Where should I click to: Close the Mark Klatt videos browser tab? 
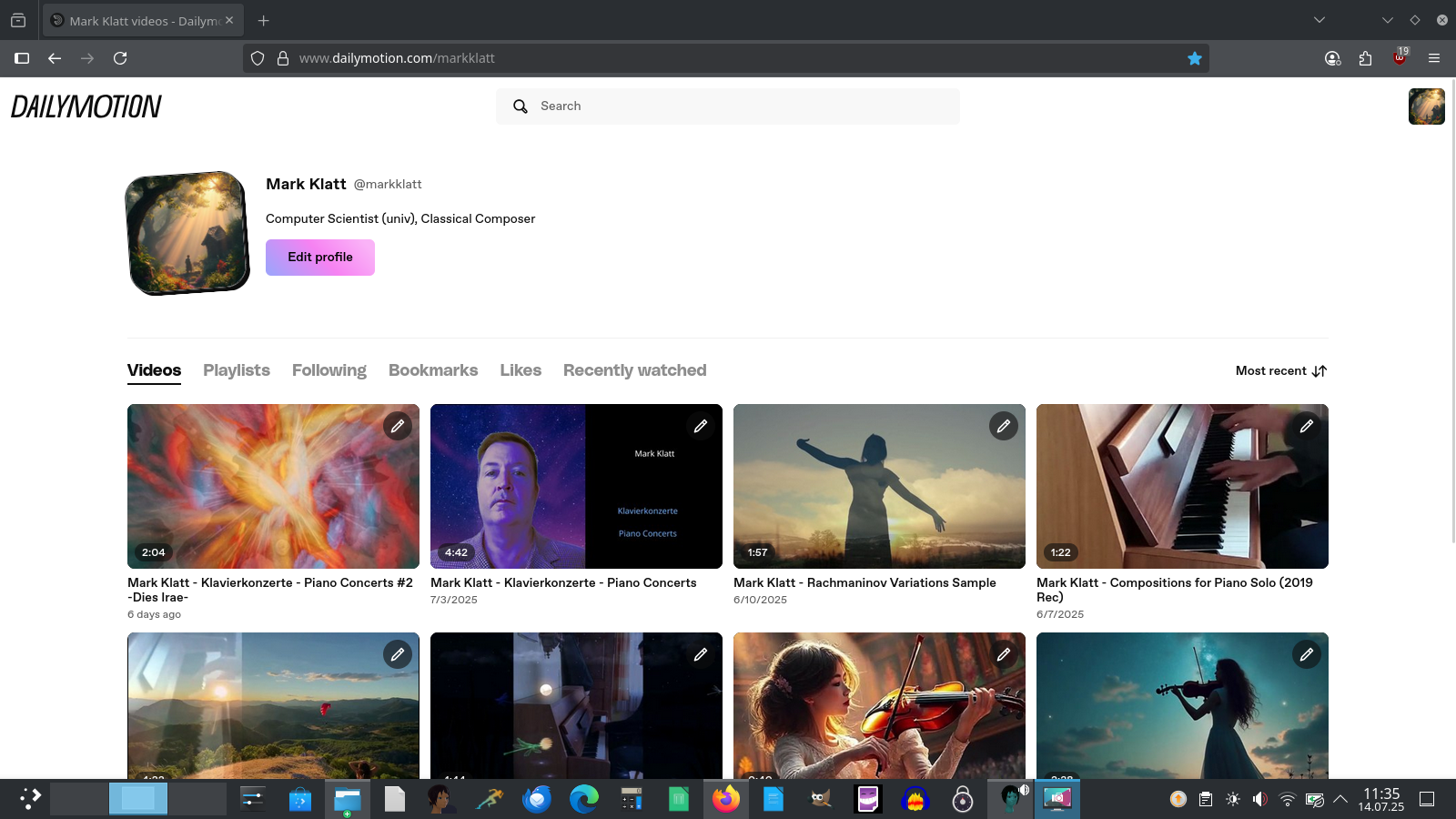click(x=229, y=20)
